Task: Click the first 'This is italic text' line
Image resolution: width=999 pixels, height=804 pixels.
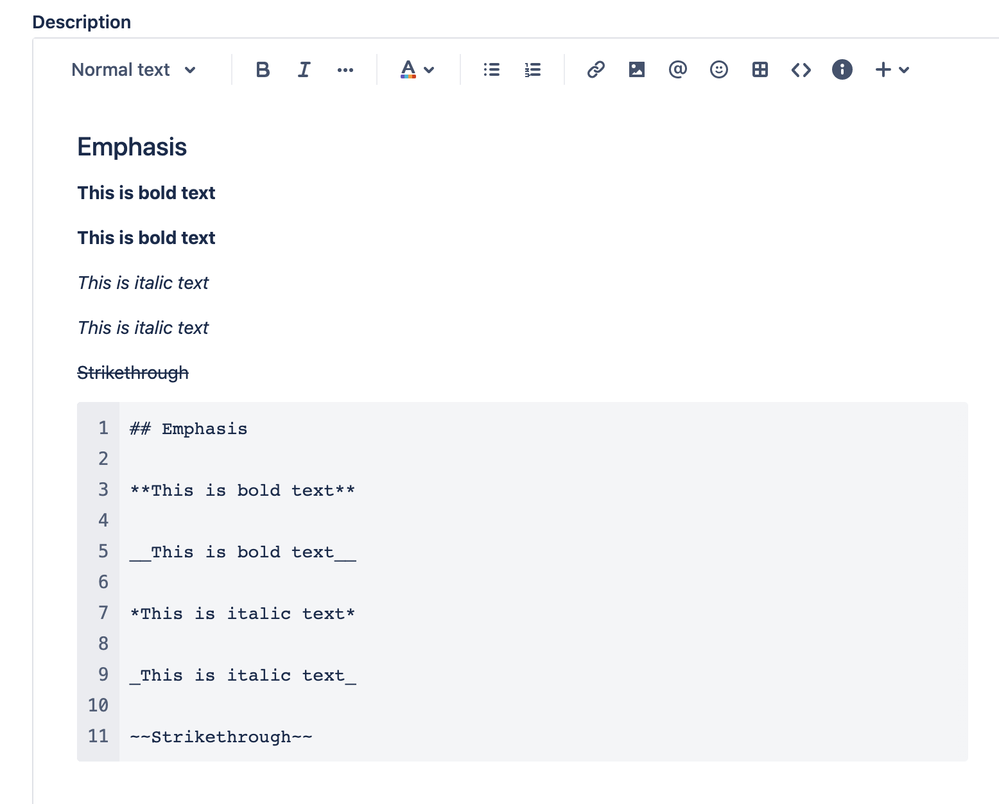Action: click(x=143, y=283)
